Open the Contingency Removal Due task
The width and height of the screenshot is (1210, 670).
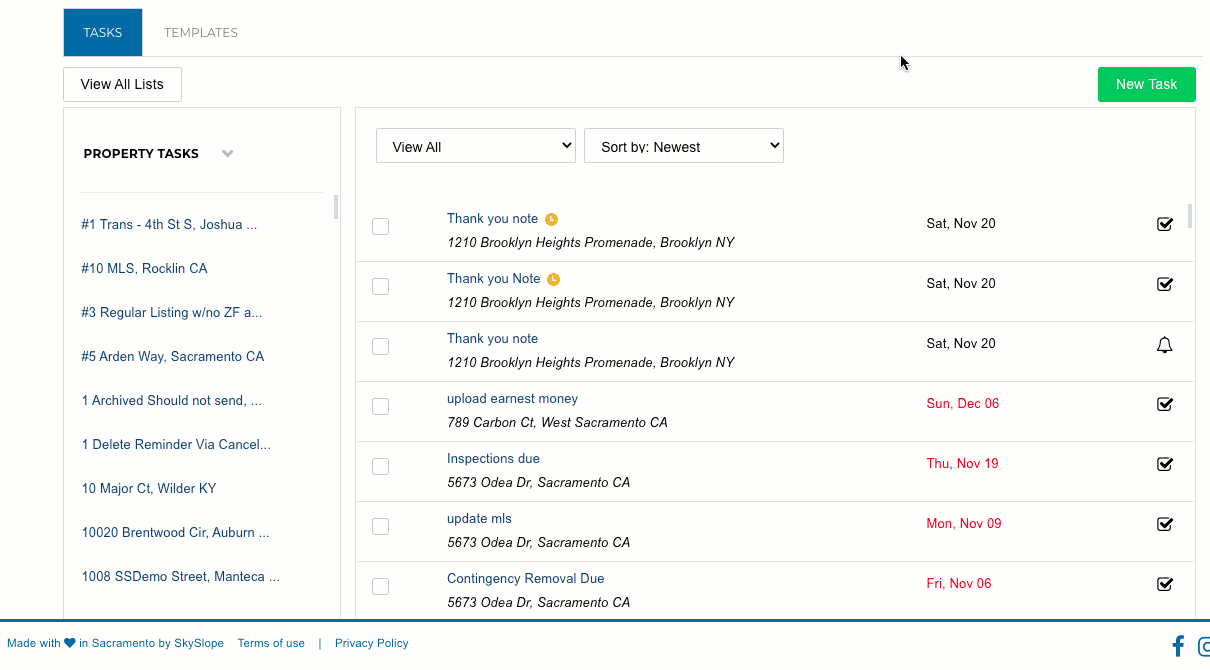(x=525, y=579)
